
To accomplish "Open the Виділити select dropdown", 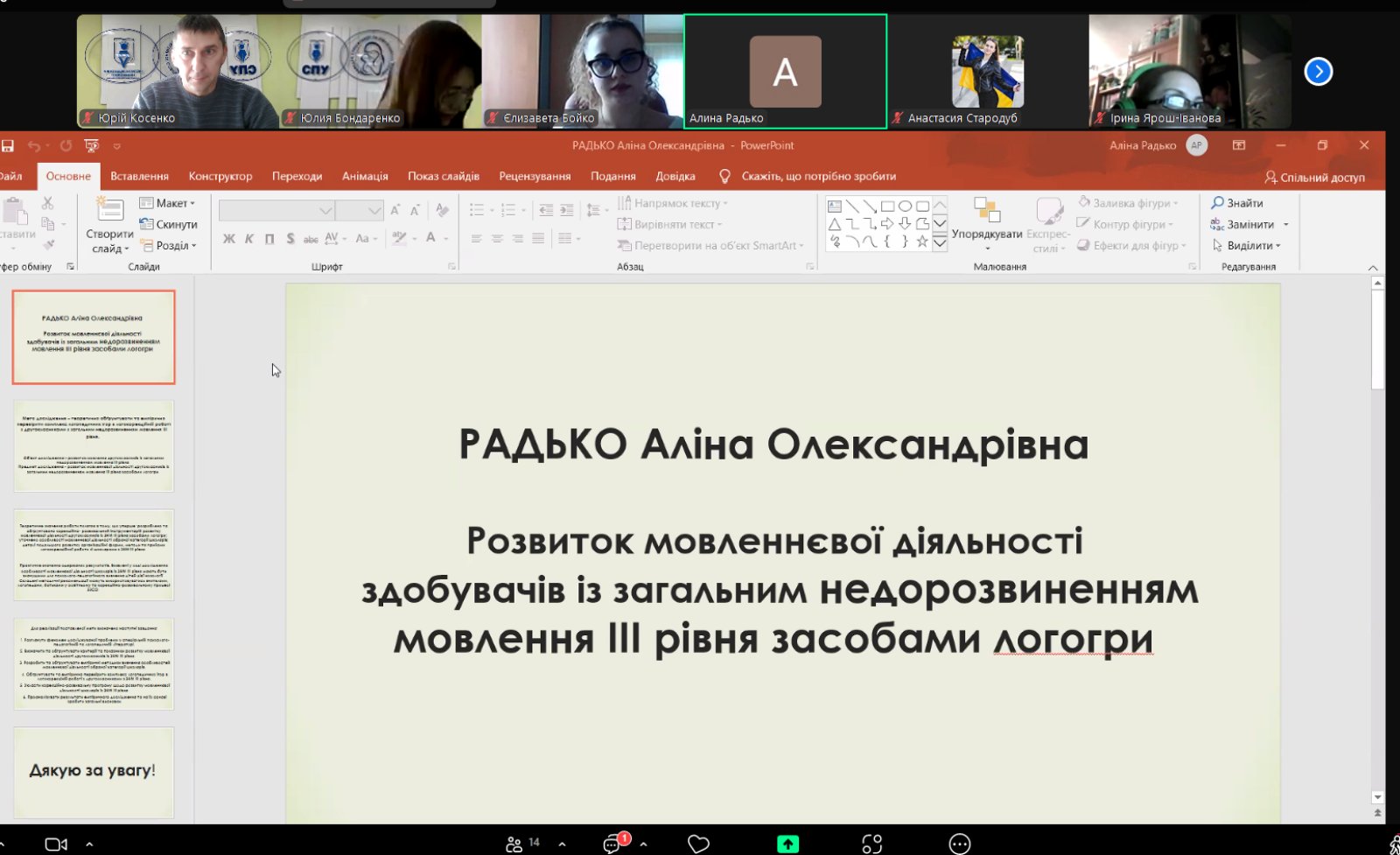I will [1248, 246].
